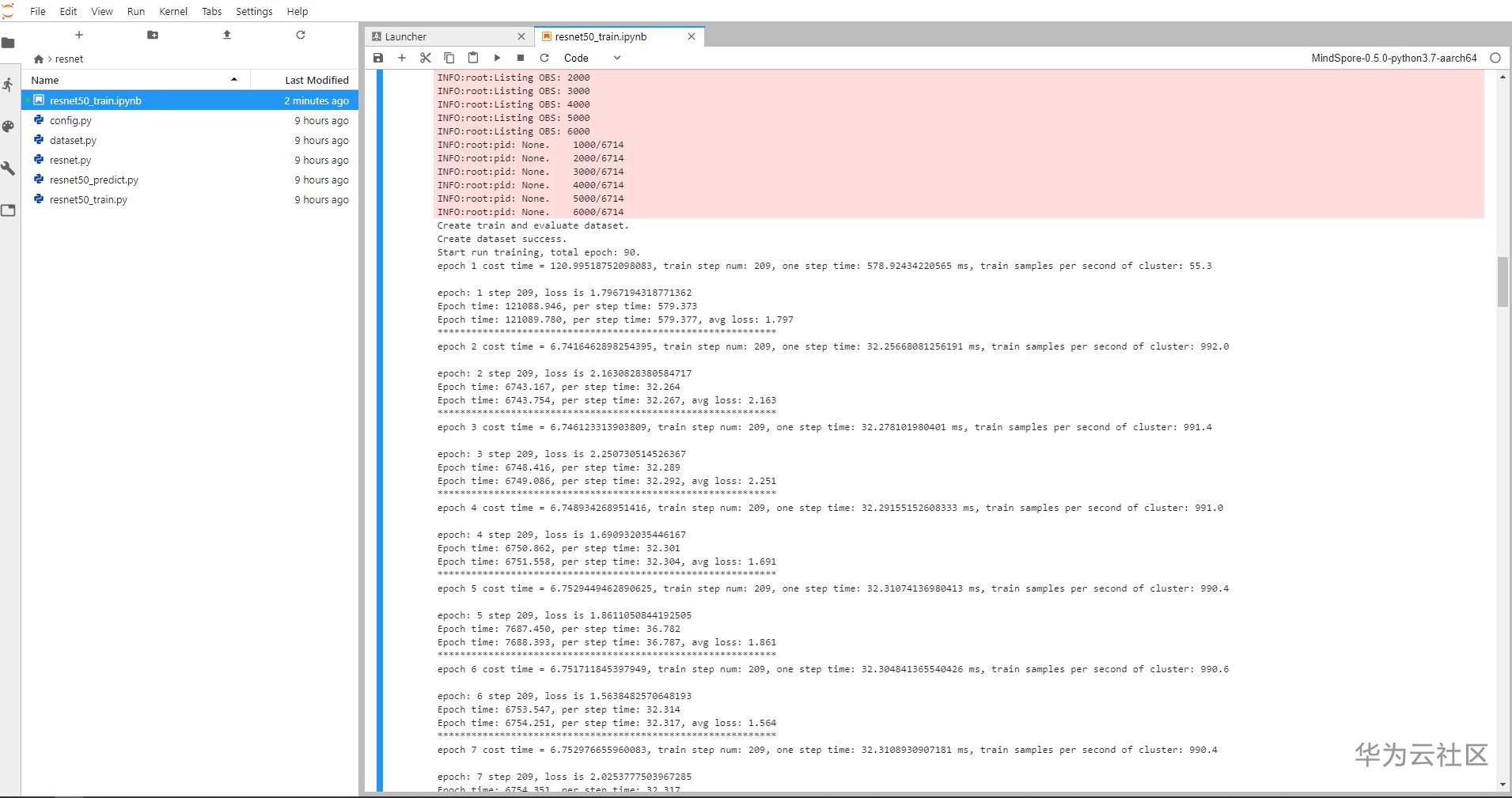The image size is (1512, 798).
Task: Close the resnet50_train.ipynb tab
Action: point(692,36)
